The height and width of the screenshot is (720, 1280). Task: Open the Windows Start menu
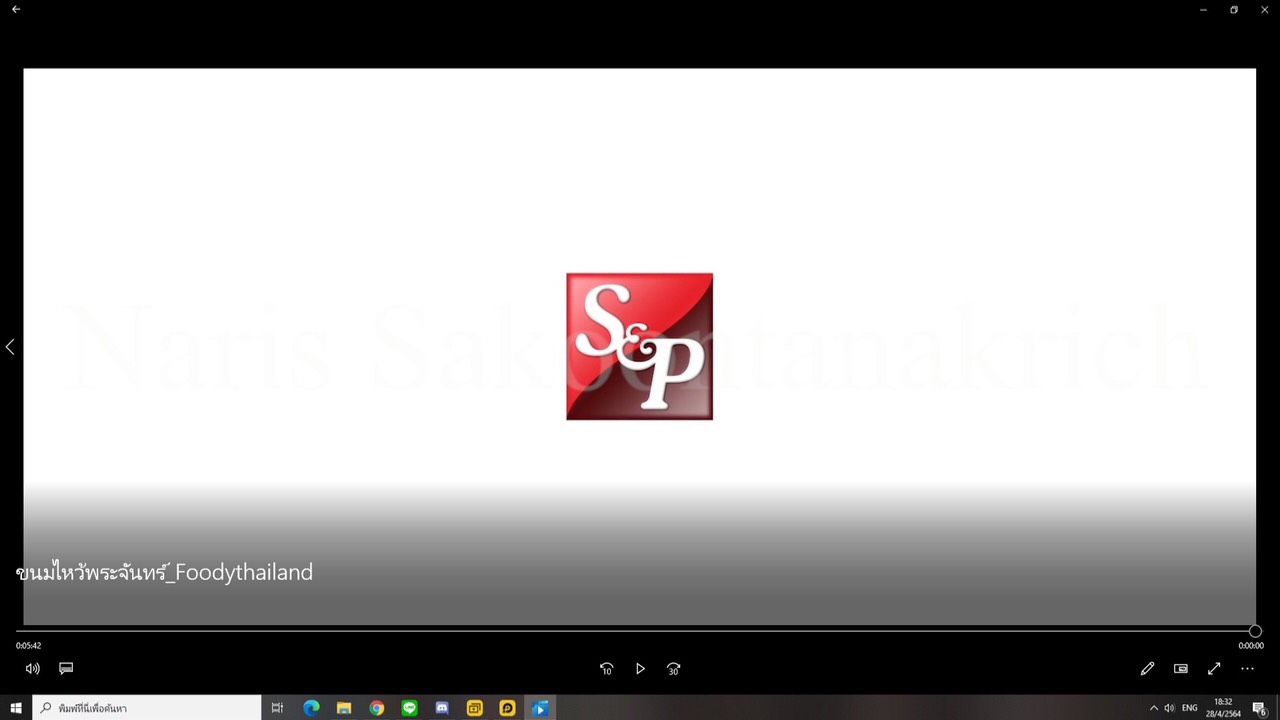pyautogui.click(x=16, y=708)
